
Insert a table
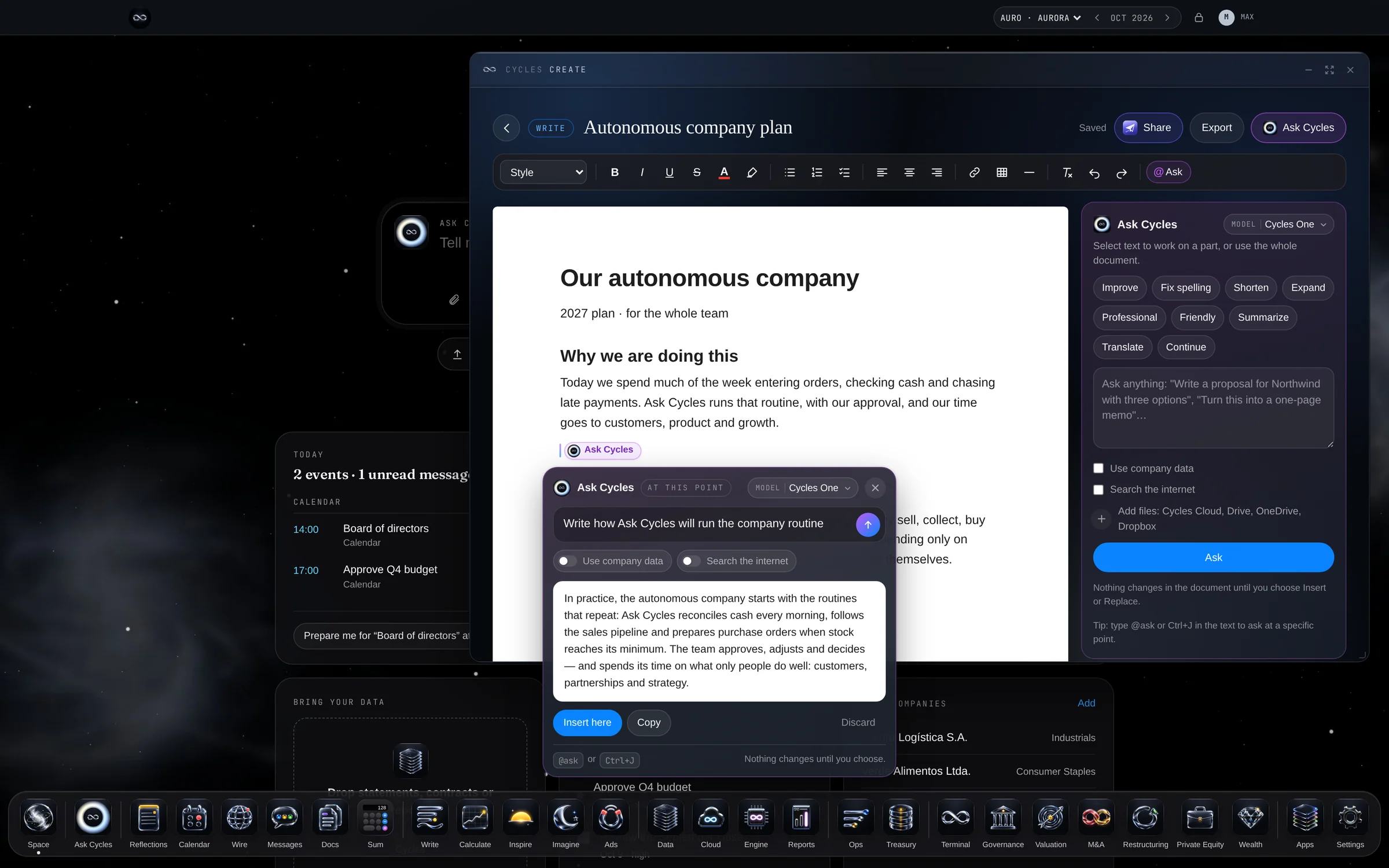pyautogui.click(x=1002, y=172)
